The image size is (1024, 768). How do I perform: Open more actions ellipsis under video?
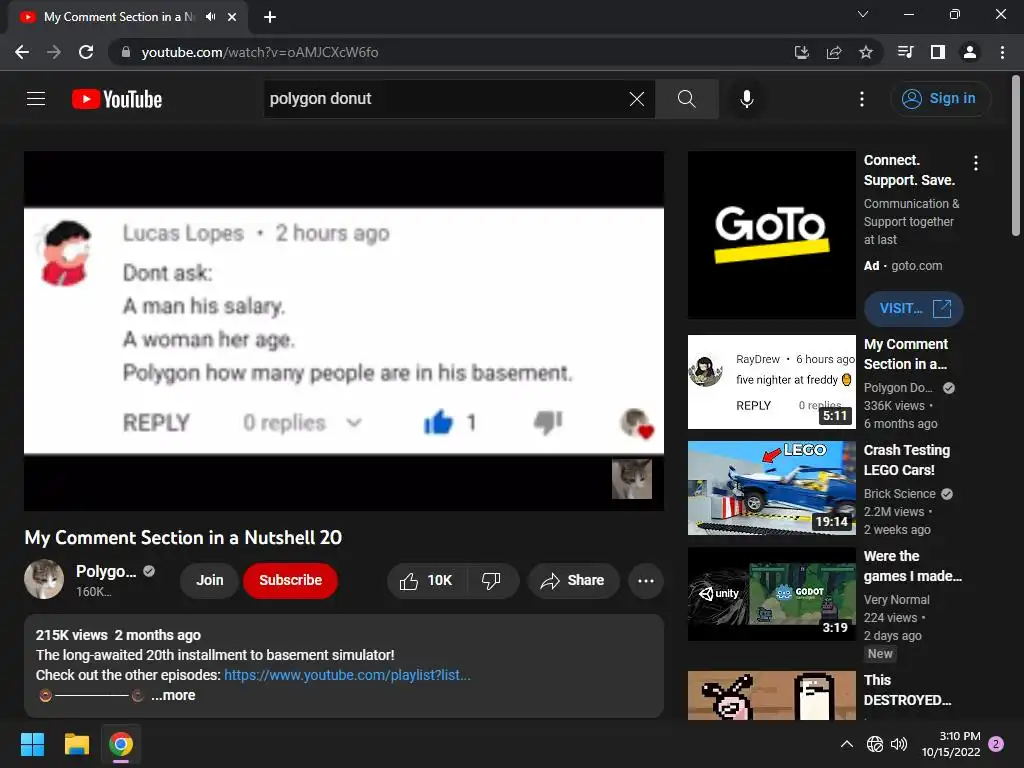click(x=646, y=581)
